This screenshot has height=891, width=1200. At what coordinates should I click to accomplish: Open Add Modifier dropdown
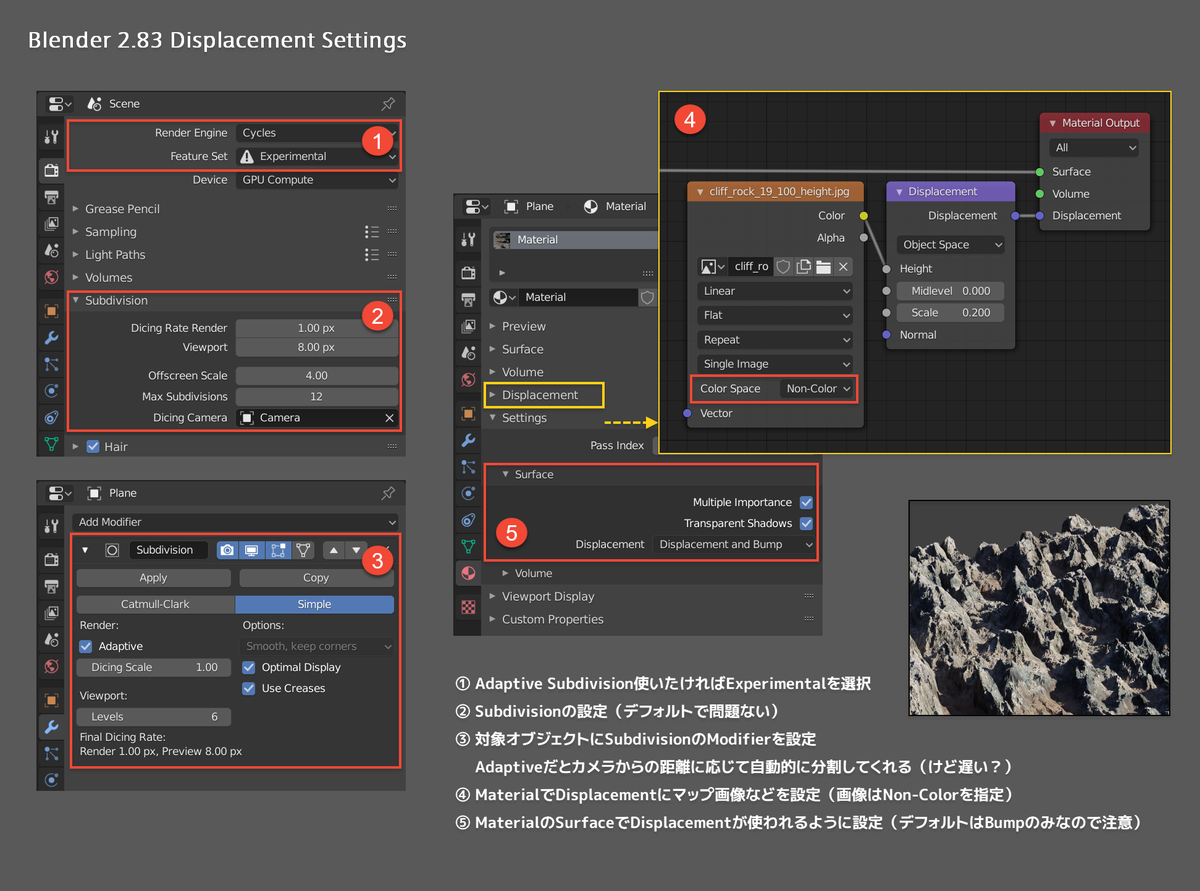[235, 522]
